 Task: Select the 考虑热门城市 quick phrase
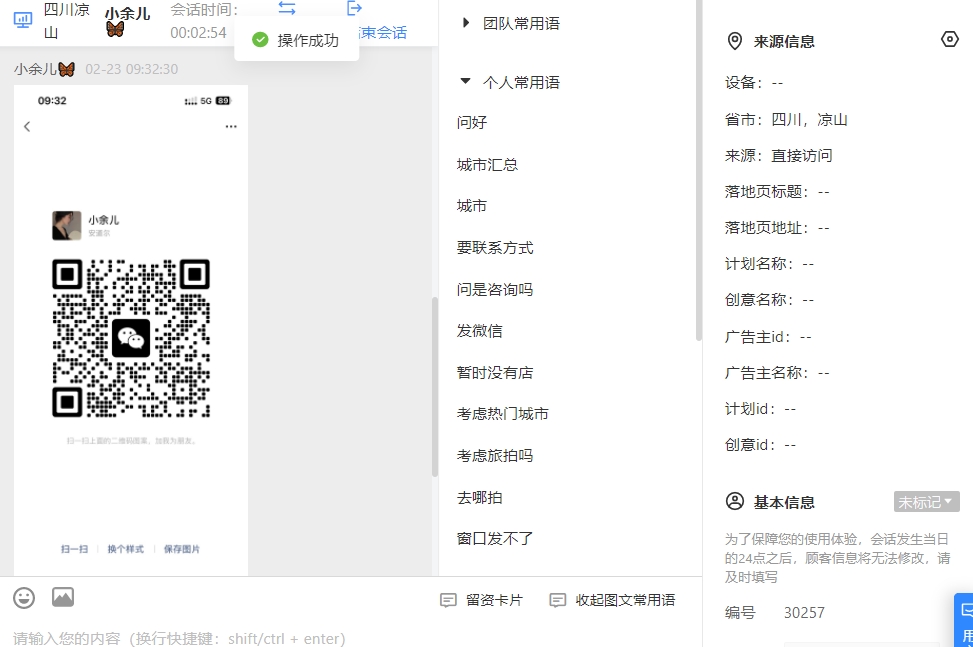coord(503,414)
